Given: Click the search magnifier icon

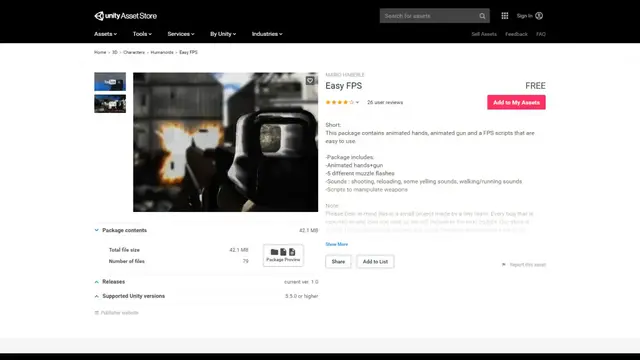Looking at the screenshot, I should 482,16.
